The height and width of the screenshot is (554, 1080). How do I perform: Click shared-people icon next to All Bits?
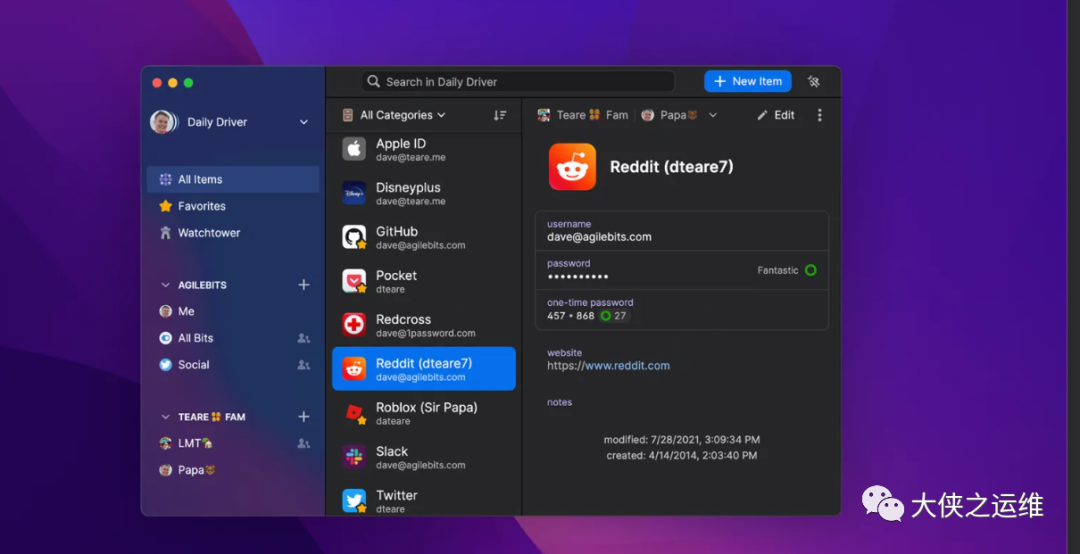(304, 338)
